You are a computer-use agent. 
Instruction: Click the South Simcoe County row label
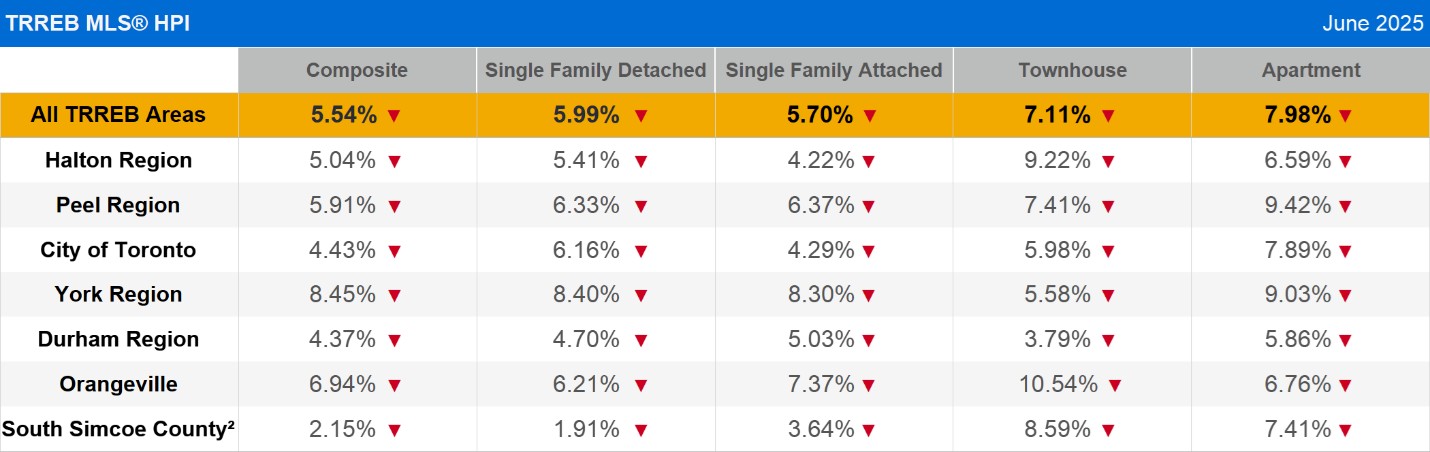(118, 429)
